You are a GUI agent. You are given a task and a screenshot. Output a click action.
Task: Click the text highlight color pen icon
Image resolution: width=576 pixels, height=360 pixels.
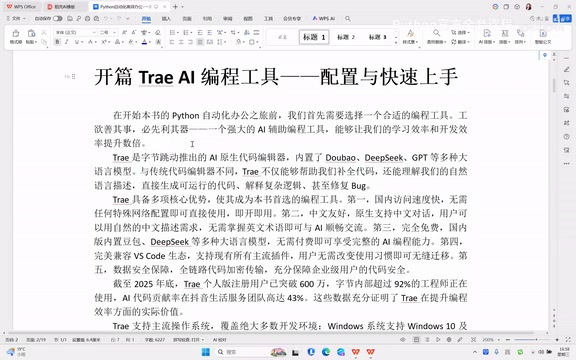[x=130, y=42]
